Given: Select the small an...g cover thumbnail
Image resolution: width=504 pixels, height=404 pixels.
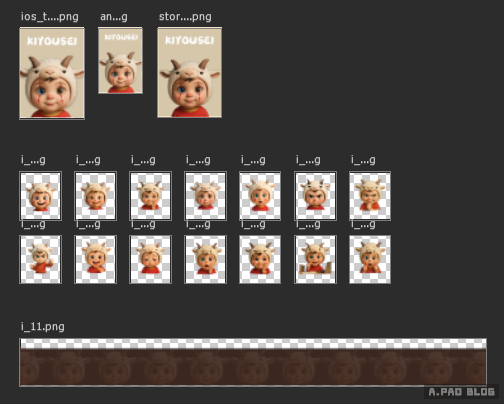Looking at the screenshot, I should tap(120, 60).
